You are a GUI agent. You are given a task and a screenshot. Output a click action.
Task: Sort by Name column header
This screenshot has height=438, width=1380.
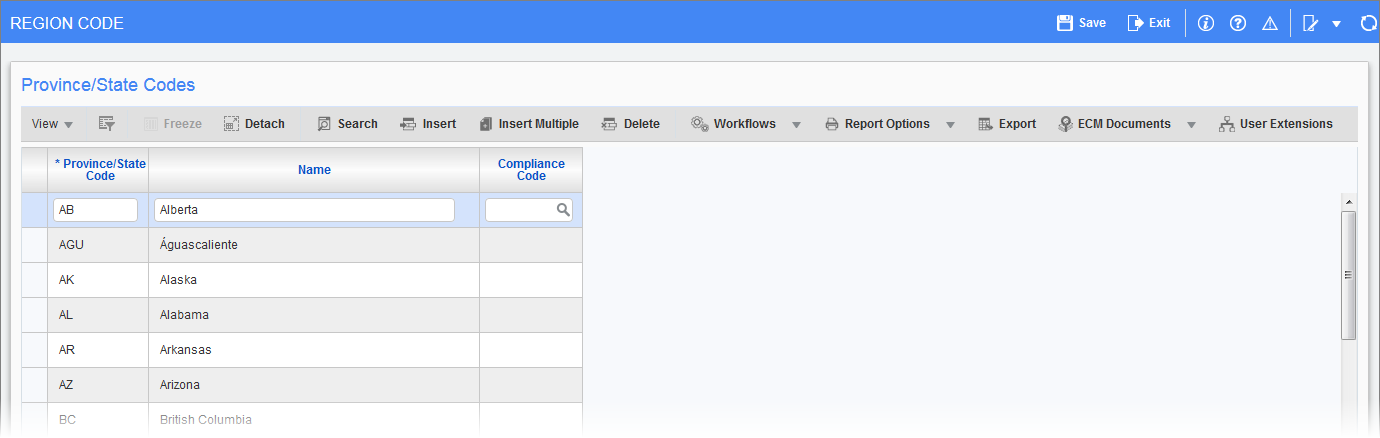(314, 170)
